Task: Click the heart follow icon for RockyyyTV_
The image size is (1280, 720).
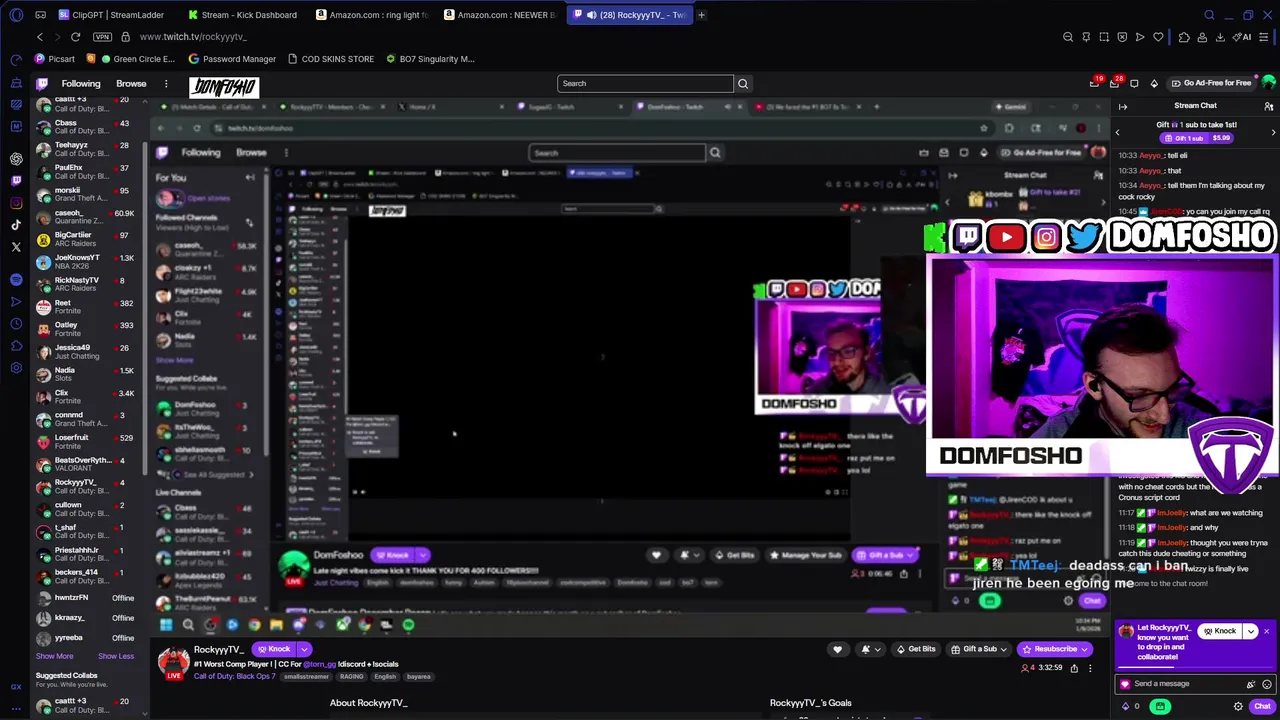Action: pos(837,649)
